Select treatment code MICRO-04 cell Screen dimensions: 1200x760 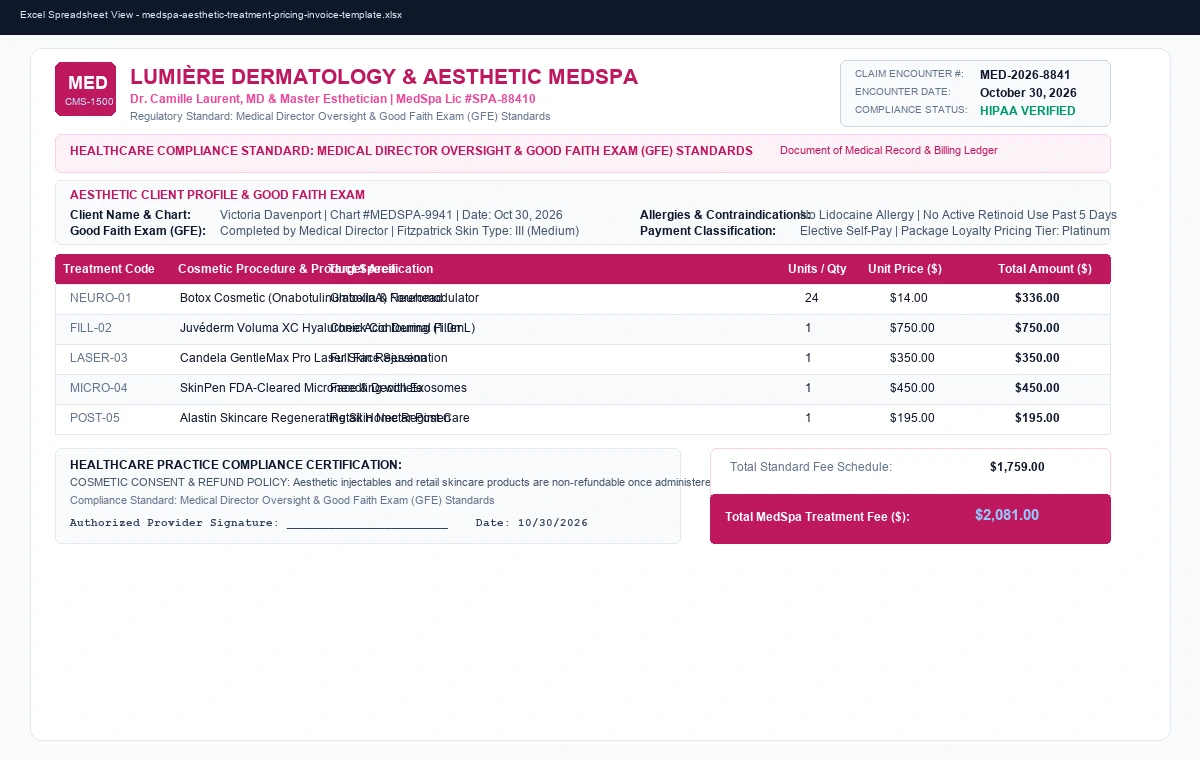click(x=99, y=388)
